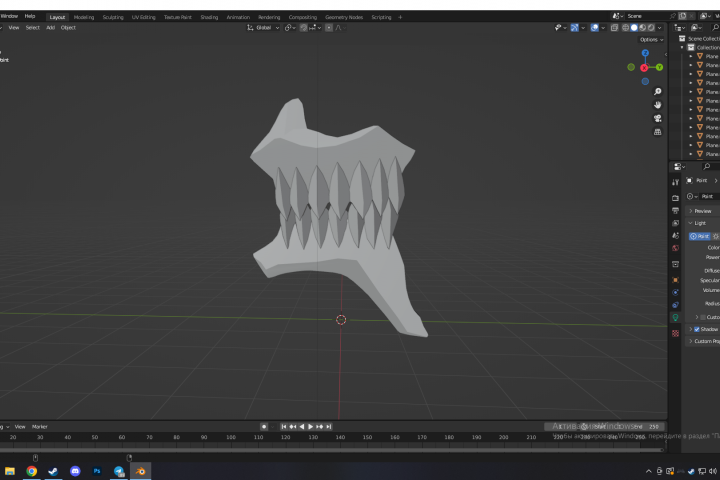Viewport: 720px width, 480px height.
Task: Open the Tool properties wrench icon
Action: click(675, 182)
